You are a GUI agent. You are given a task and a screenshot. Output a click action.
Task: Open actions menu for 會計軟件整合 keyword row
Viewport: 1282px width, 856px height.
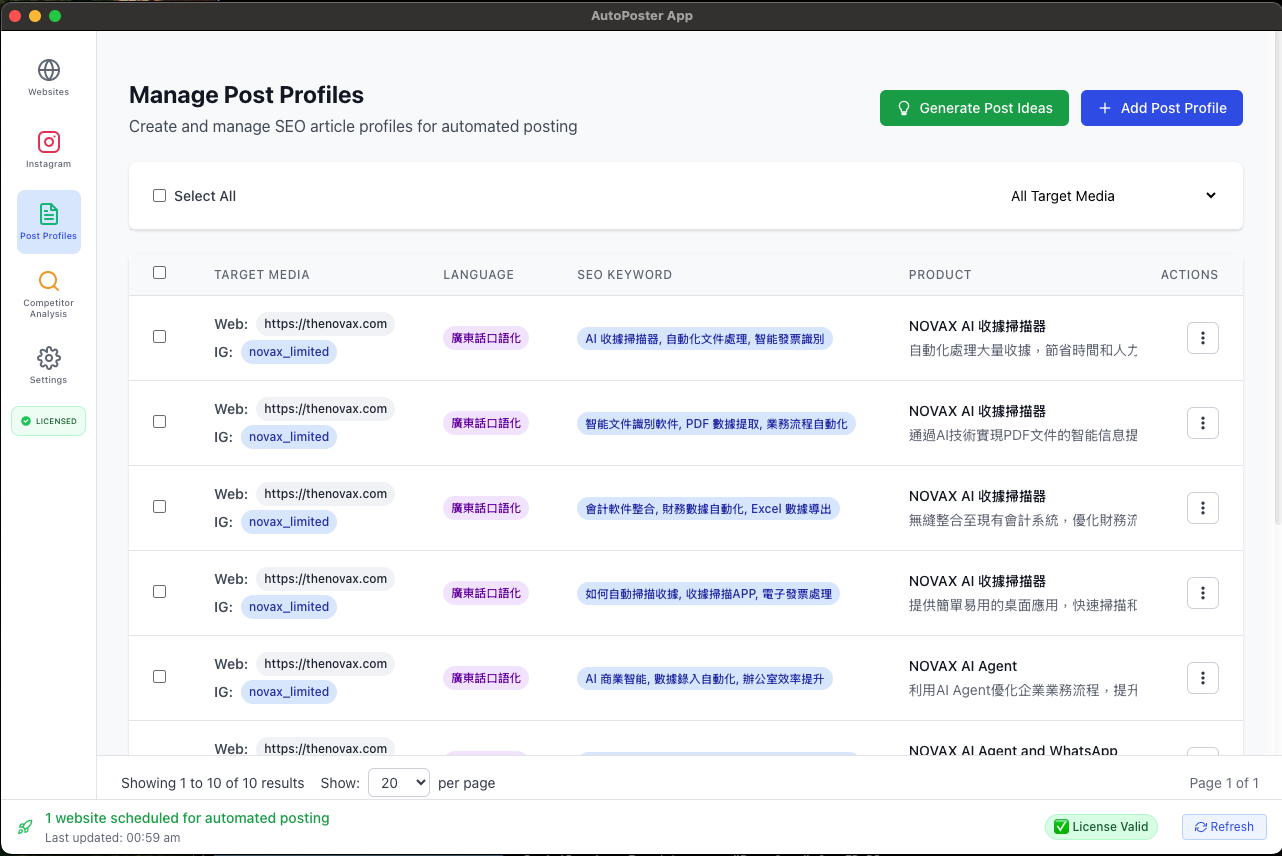pos(1202,508)
